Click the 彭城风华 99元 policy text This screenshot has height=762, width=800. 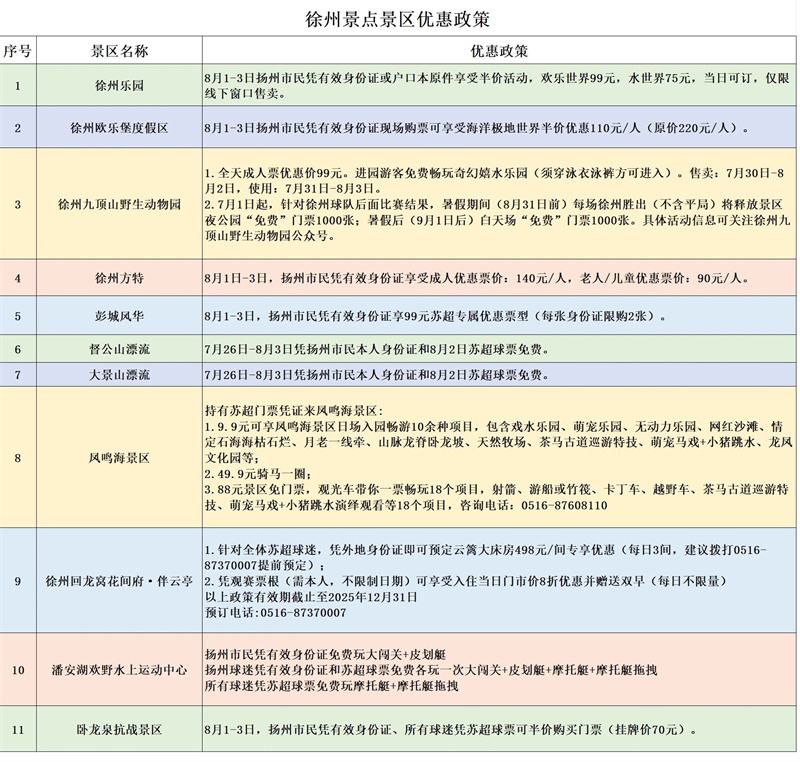(436, 317)
